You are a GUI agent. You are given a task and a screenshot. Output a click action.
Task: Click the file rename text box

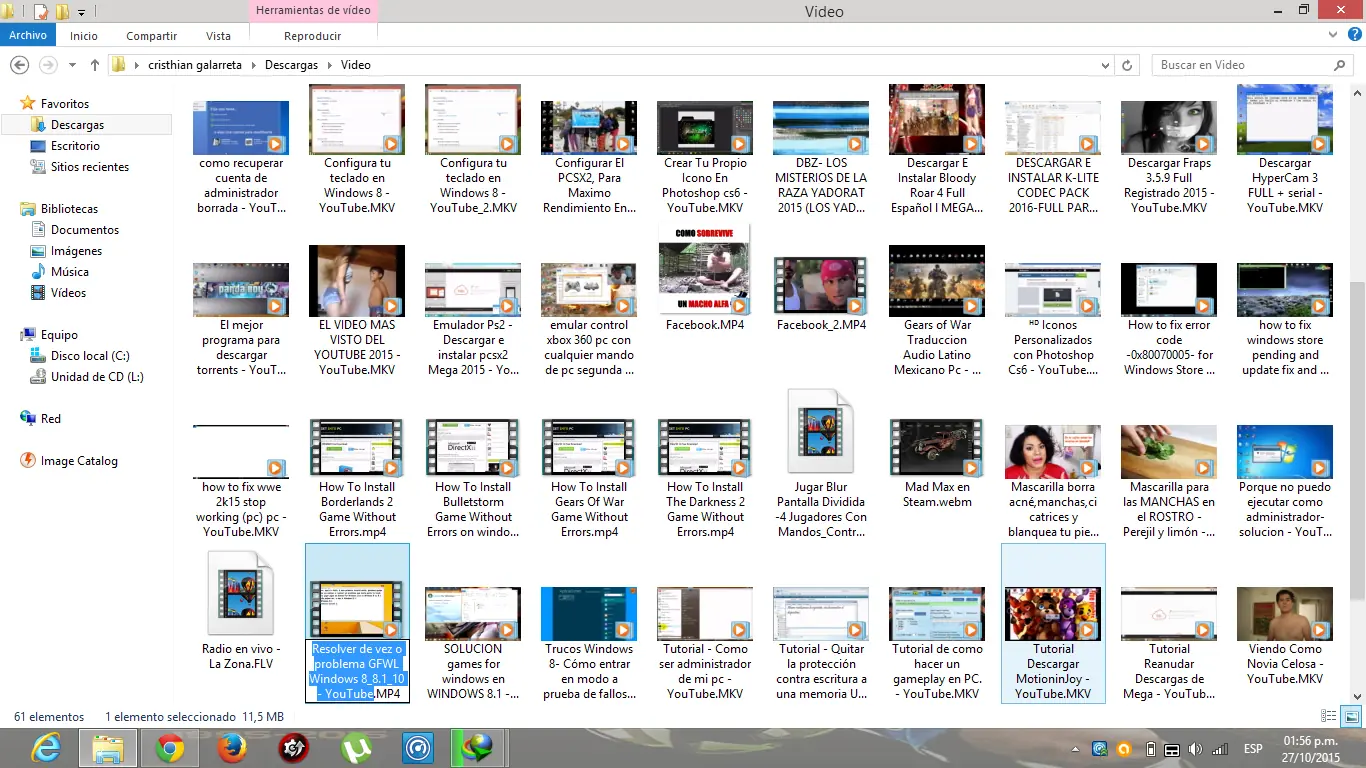click(x=357, y=671)
